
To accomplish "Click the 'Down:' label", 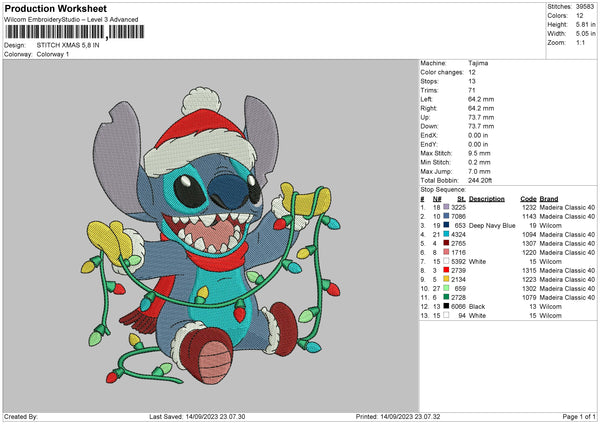I will pyautogui.click(x=429, y=126).
